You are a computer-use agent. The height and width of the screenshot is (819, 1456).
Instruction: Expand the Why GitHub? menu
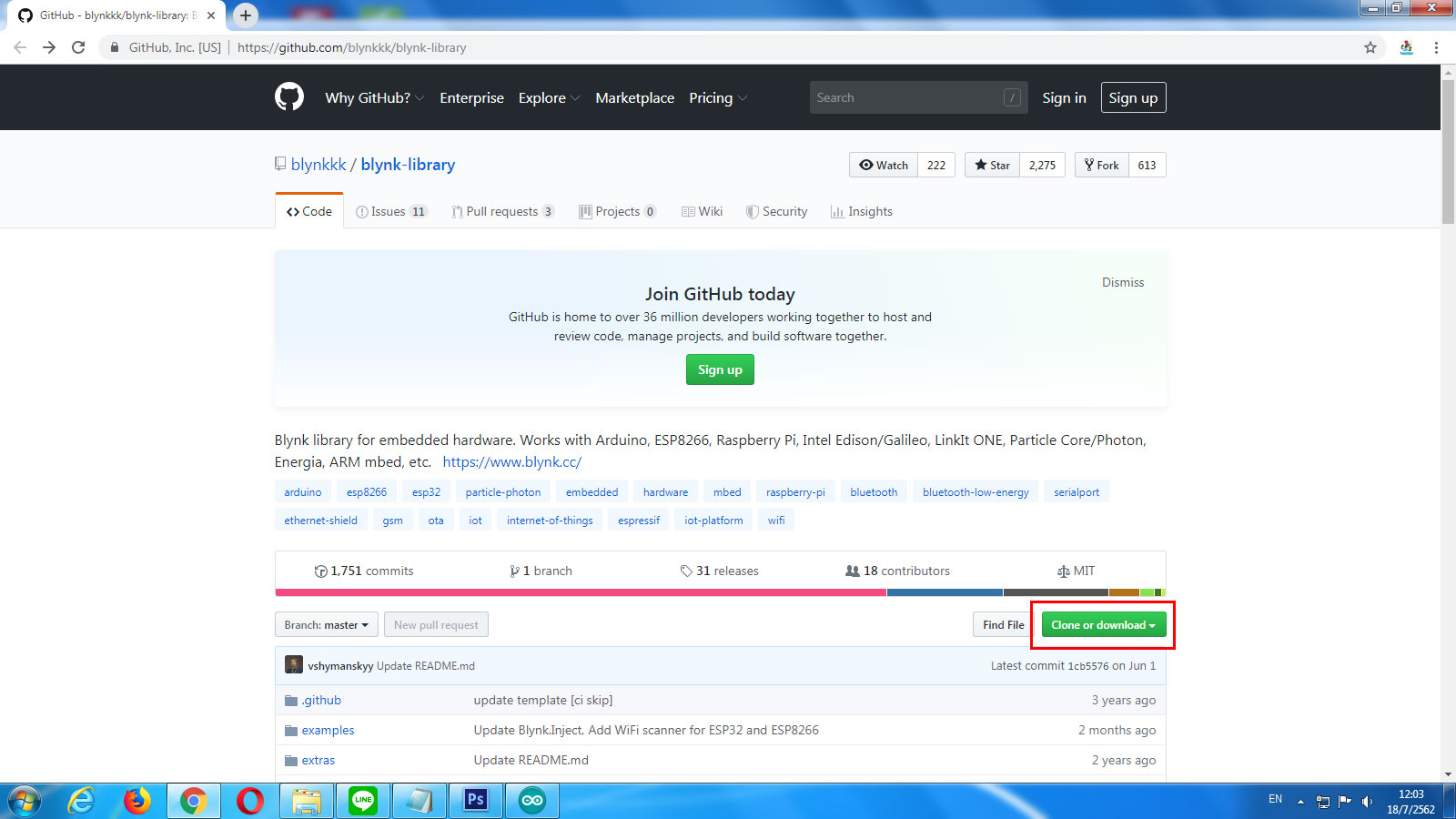(374, 97)
